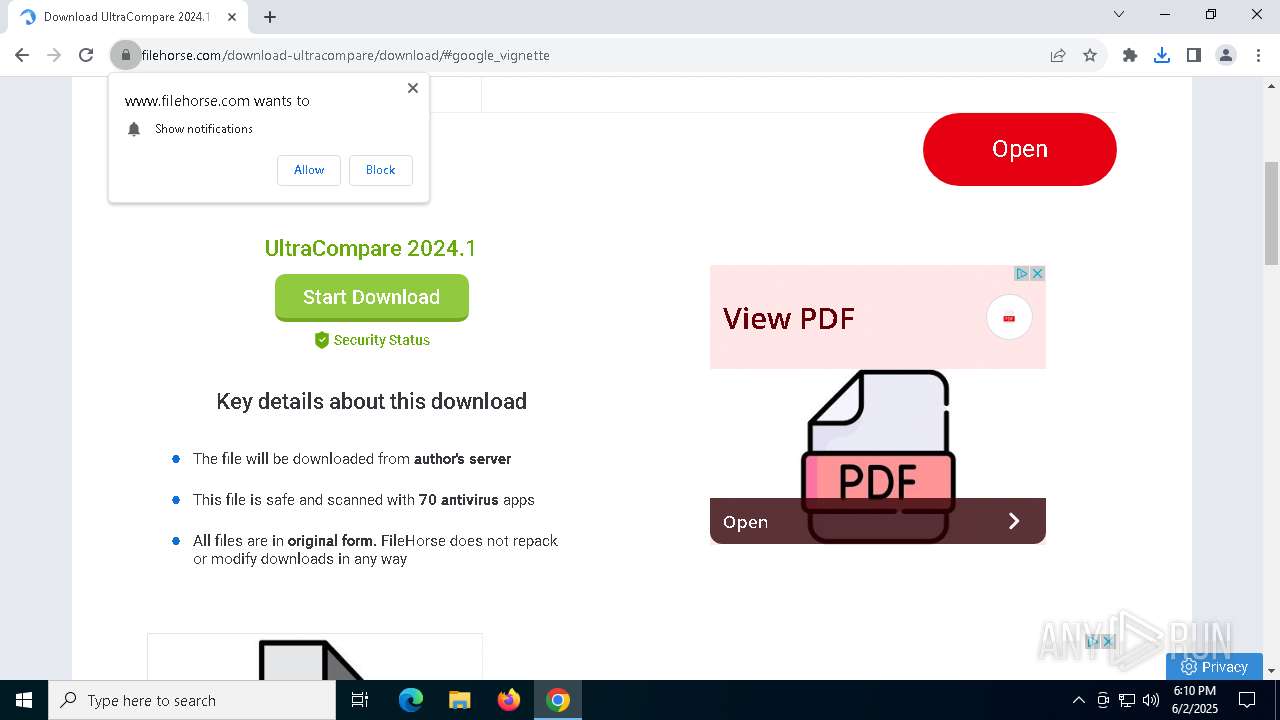Open volume control in system tray

click(1151, 700)
